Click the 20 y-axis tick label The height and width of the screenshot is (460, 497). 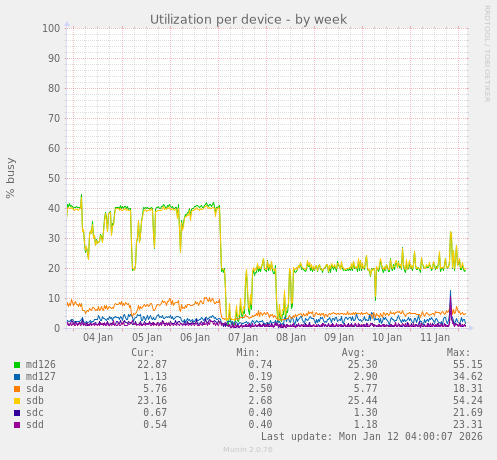tap(54, 268)
